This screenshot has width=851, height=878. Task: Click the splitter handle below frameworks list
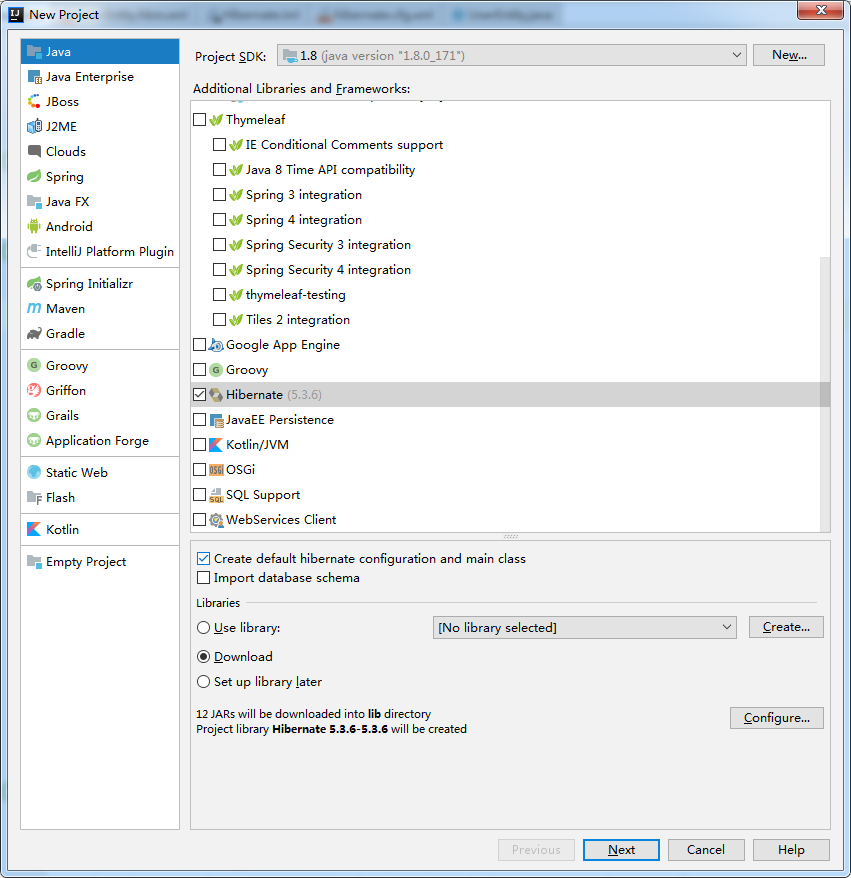point(511,536)
